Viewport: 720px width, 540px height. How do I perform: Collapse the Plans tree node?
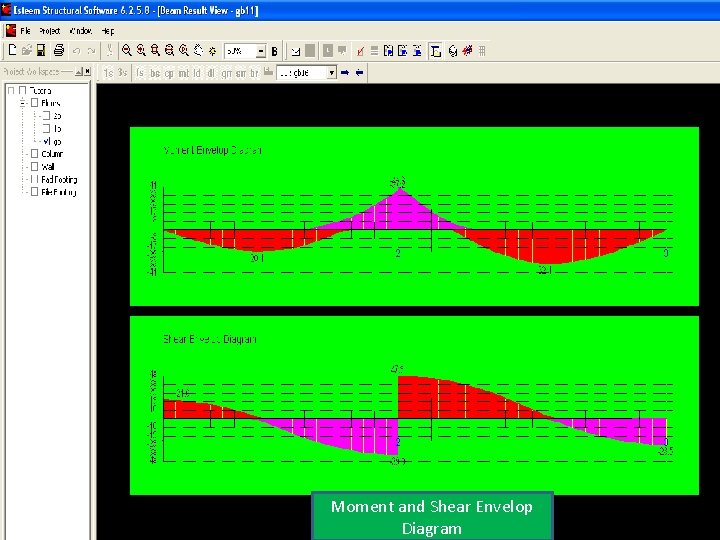click(22, 103)
